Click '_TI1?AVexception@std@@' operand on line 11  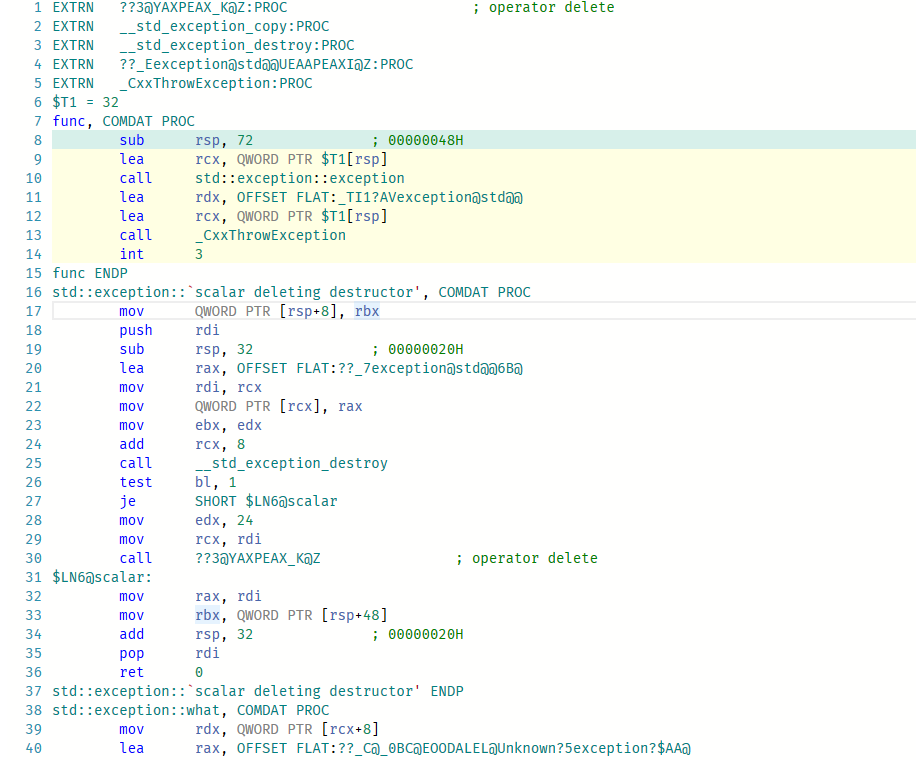(x=431, y=197)
